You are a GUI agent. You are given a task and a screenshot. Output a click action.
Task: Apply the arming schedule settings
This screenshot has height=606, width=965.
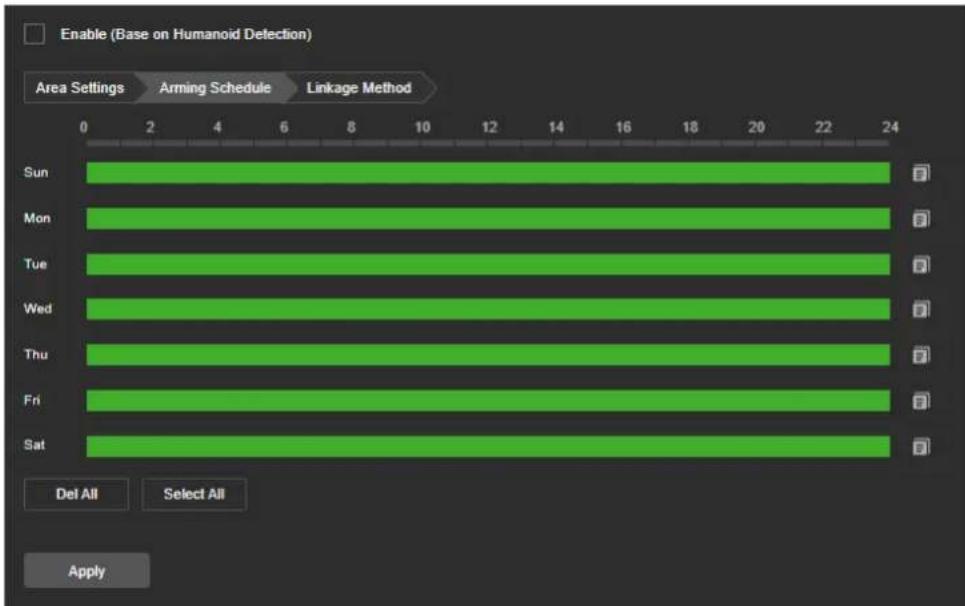pyautogui.click(x=87, y=571)
